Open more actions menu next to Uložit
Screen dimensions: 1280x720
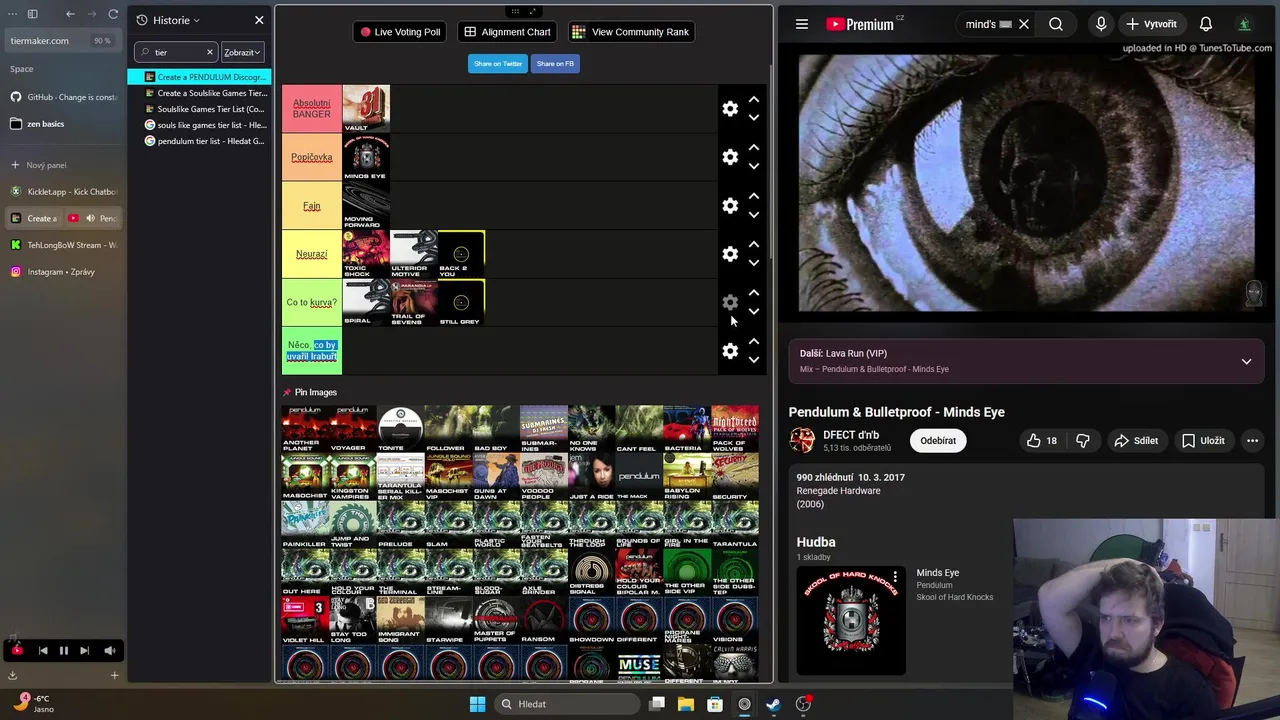coord(1252,441)
